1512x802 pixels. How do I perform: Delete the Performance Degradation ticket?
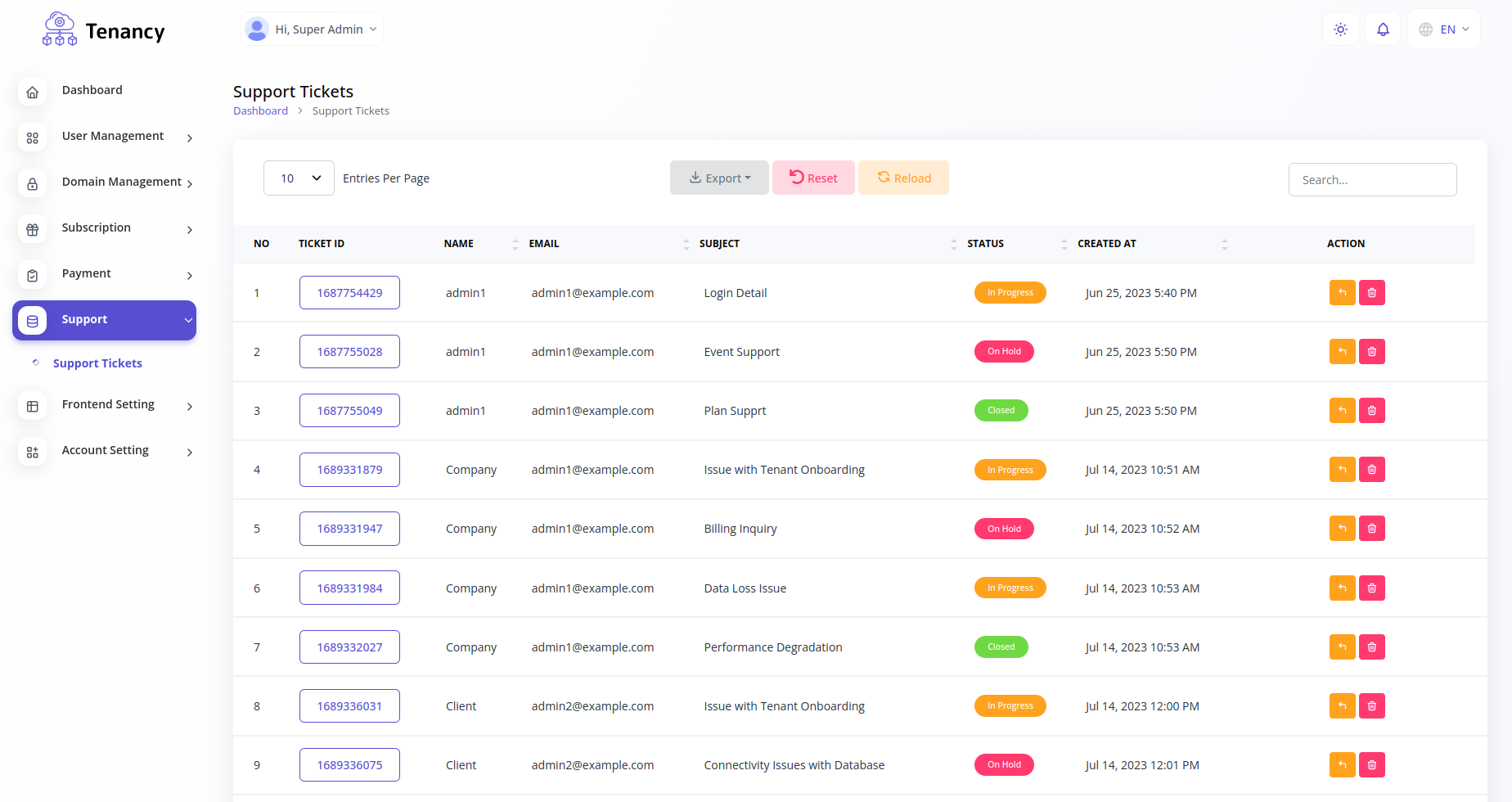(x=1372, y=647)
